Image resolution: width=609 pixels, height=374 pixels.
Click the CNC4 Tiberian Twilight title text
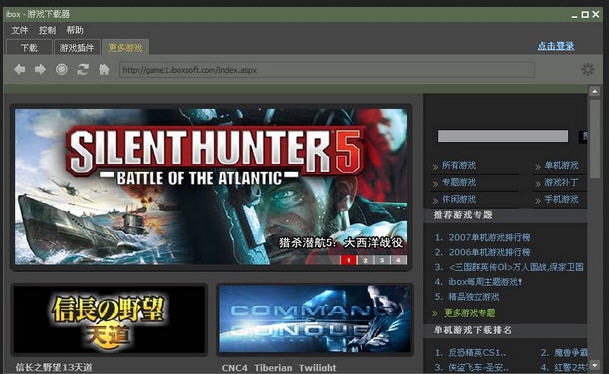click(279, 367)
